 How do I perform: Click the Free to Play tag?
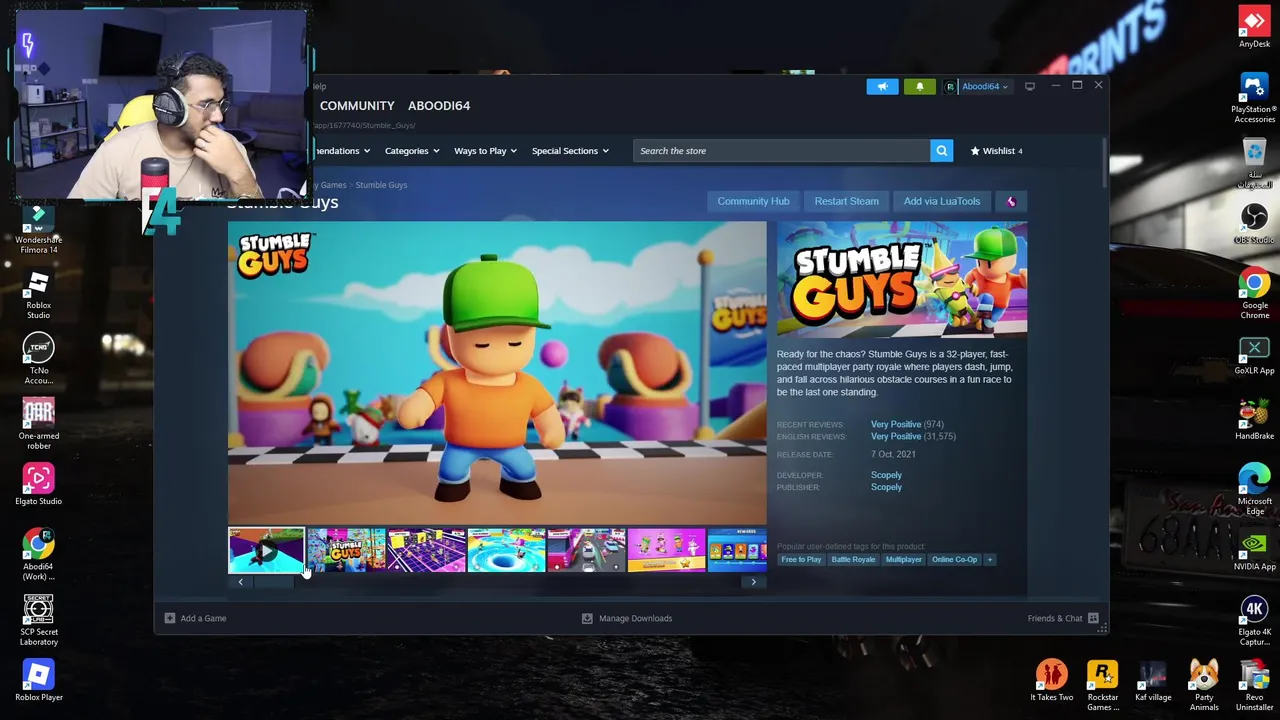pyautogui.click(x=801, y=560)
